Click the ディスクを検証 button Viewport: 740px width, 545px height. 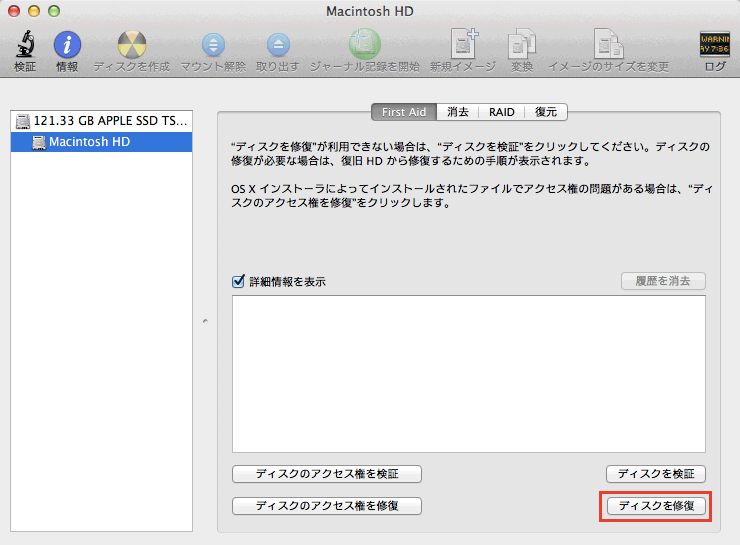tap(656, 474)
